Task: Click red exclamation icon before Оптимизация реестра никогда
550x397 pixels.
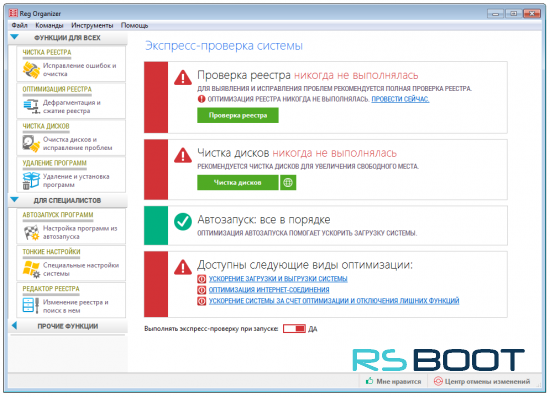Action: coord(201,99)
